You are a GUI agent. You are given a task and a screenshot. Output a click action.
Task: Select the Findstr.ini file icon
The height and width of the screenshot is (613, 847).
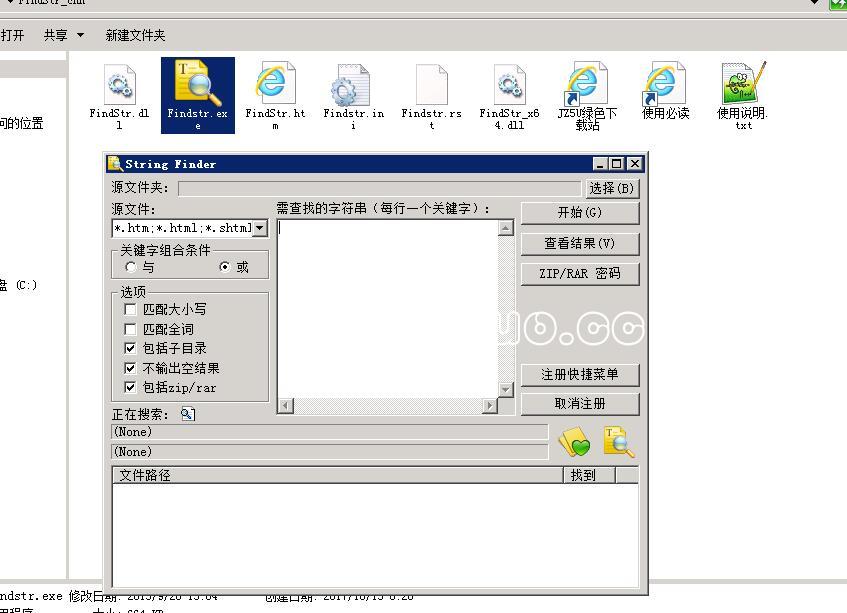tap(352, 86)
